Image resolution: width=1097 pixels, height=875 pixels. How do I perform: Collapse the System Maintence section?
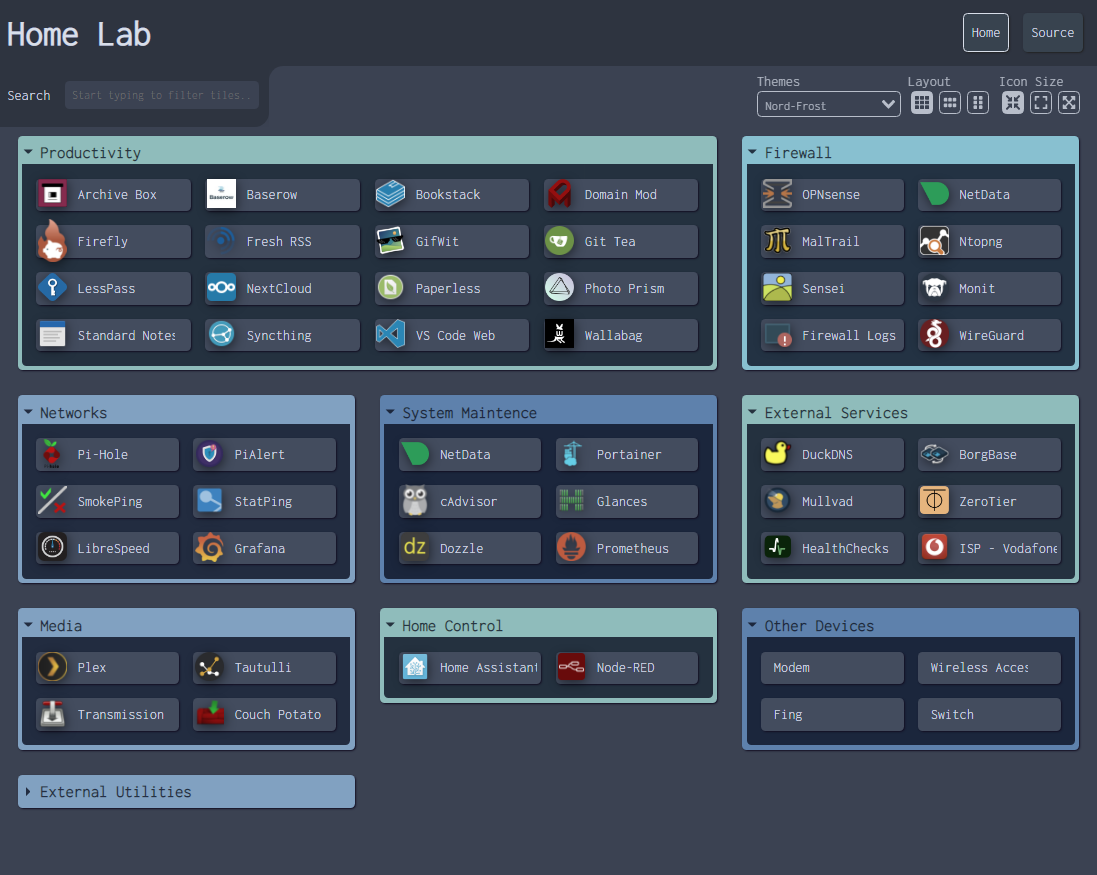[548, 413]
